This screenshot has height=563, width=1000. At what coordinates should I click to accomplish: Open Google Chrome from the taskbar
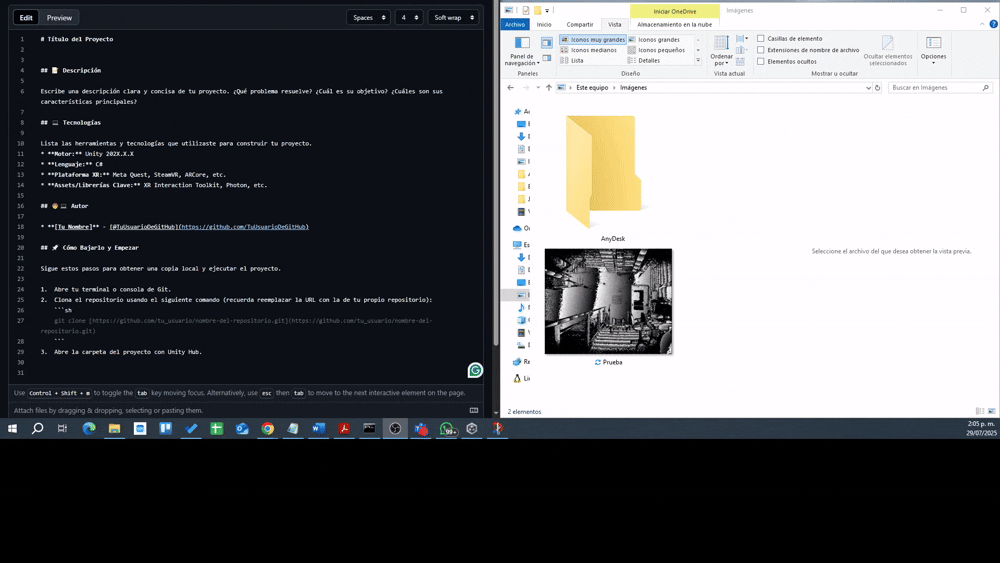(267, 428)
